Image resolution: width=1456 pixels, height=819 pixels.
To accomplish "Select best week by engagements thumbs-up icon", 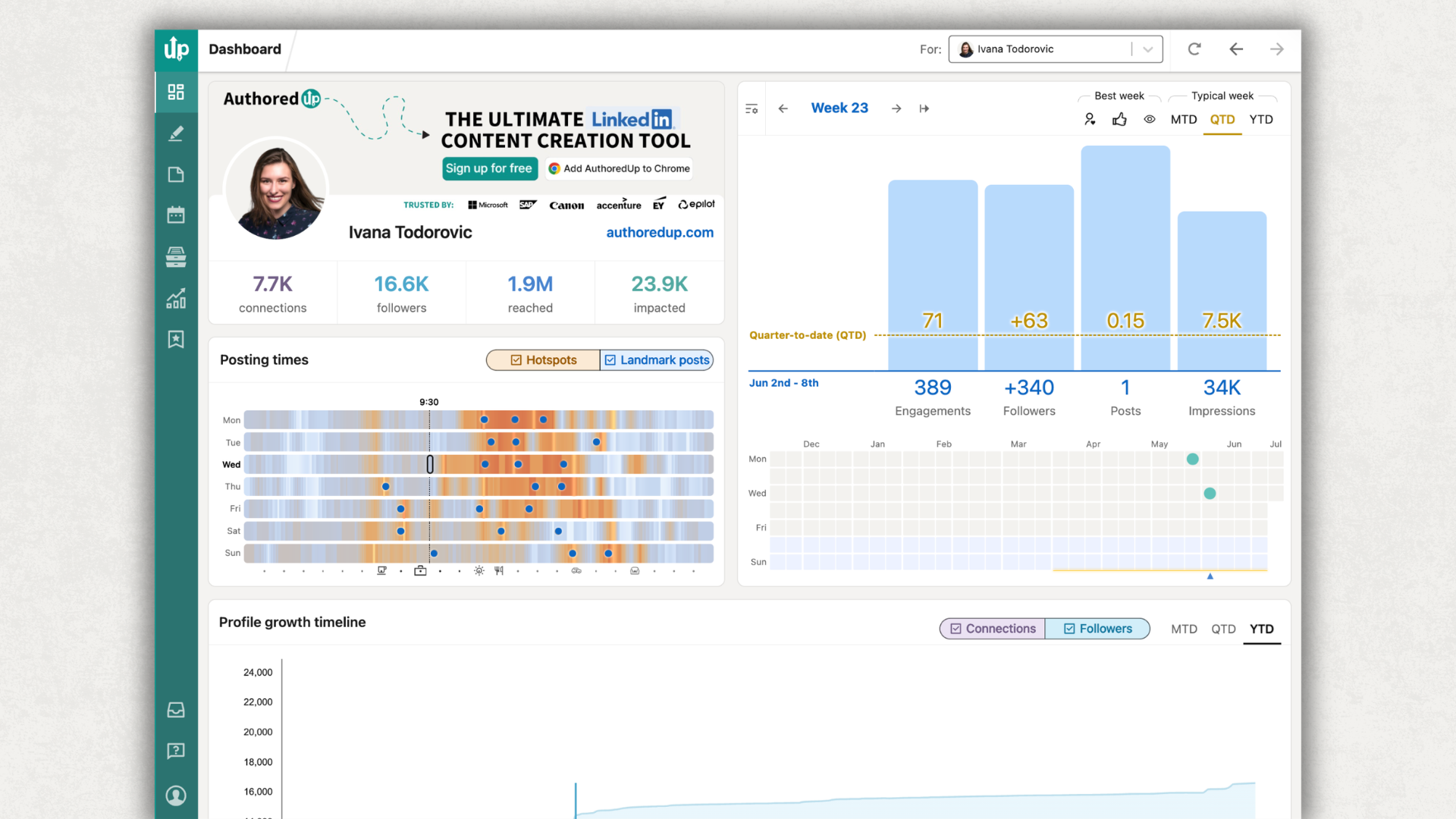I will tap(1119, 119).
